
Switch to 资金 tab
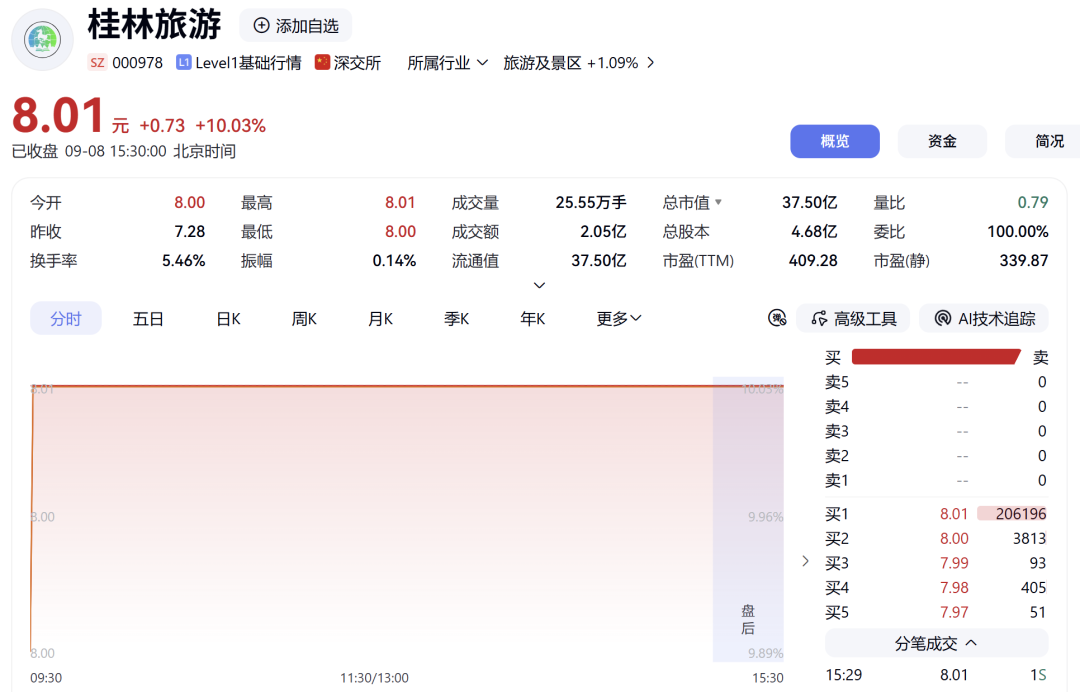pos(942,141)
